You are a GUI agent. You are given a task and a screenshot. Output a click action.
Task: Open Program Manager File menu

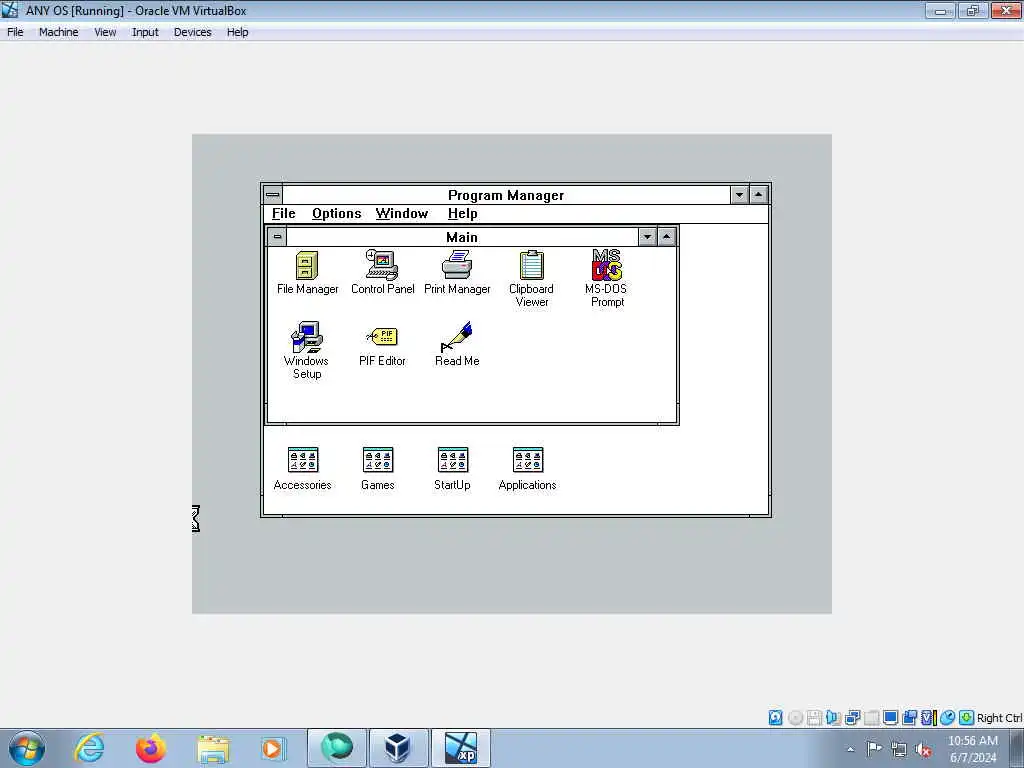(x=283, y=214)
